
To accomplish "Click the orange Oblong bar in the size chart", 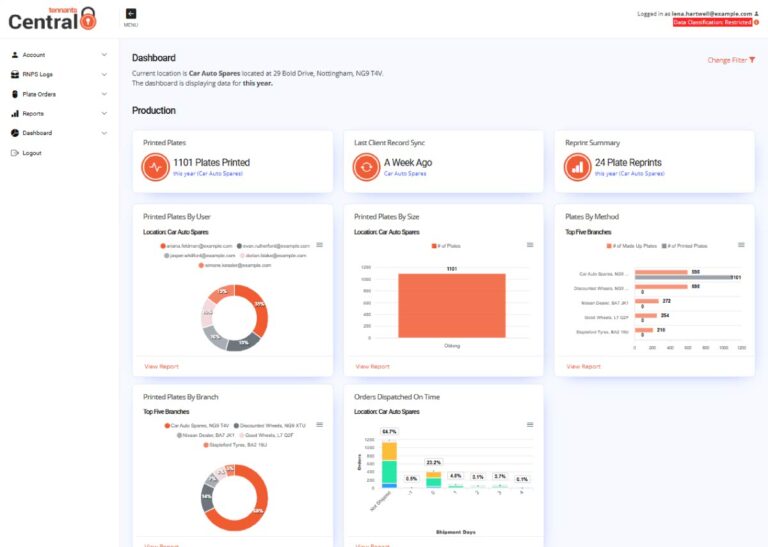I will (x=452, y=306).
